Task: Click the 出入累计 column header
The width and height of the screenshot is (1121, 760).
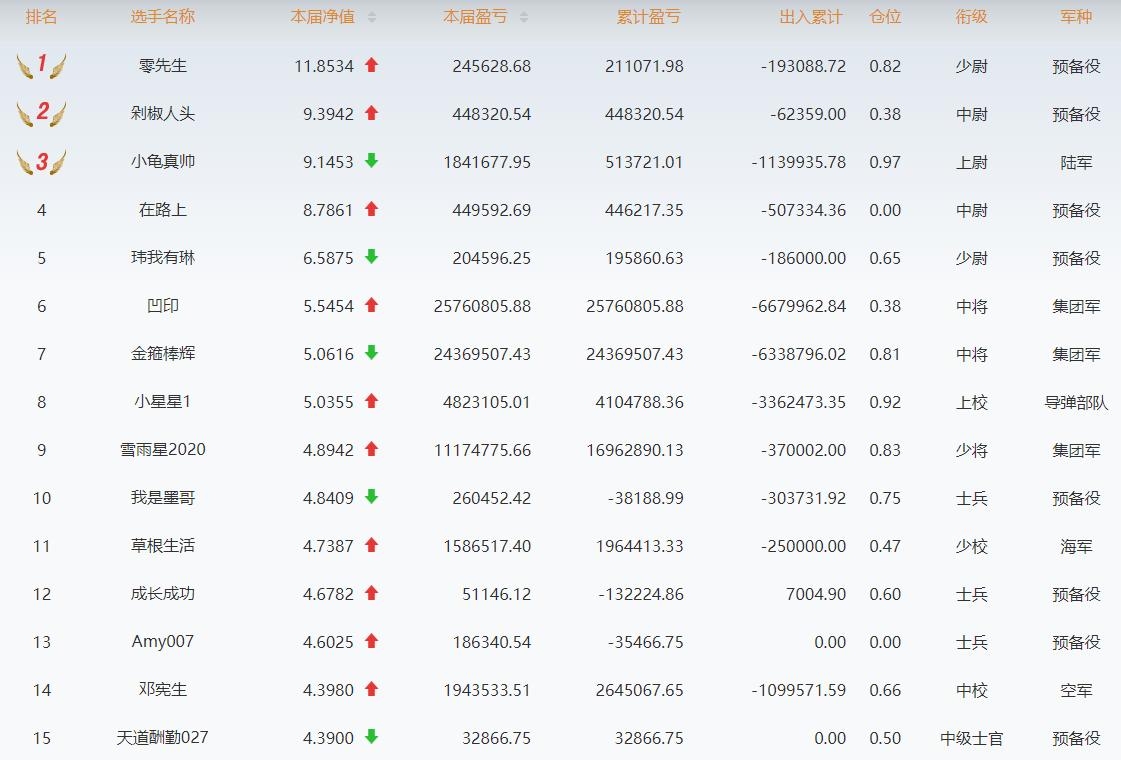Action: coord(810,17)
